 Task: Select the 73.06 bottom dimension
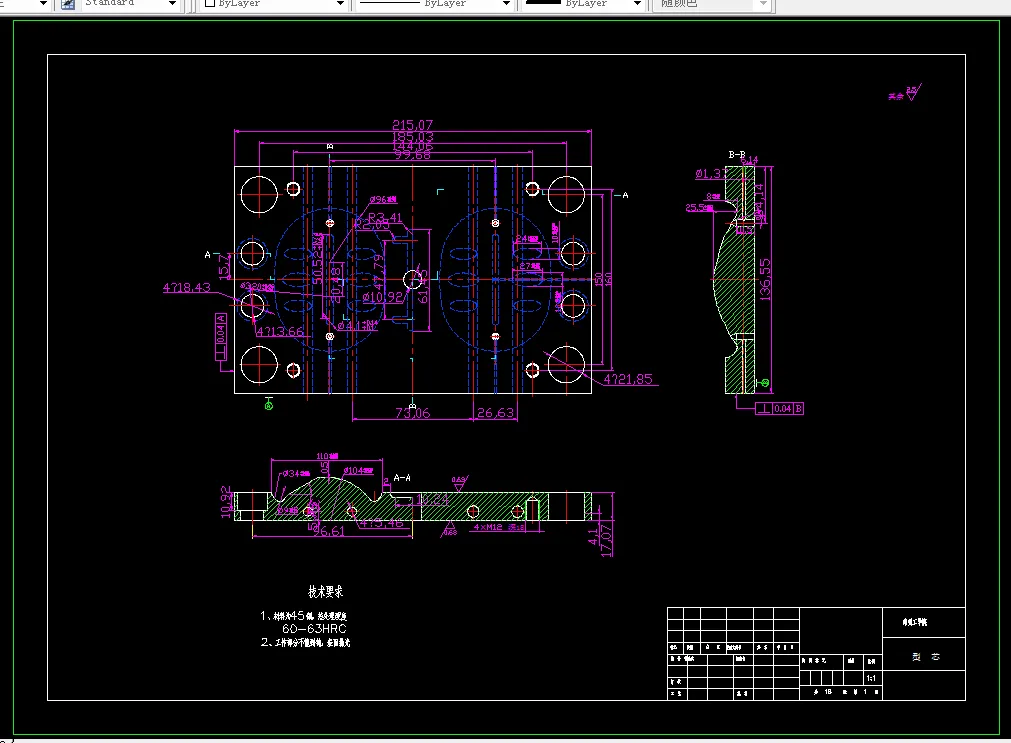pos(413,413)
